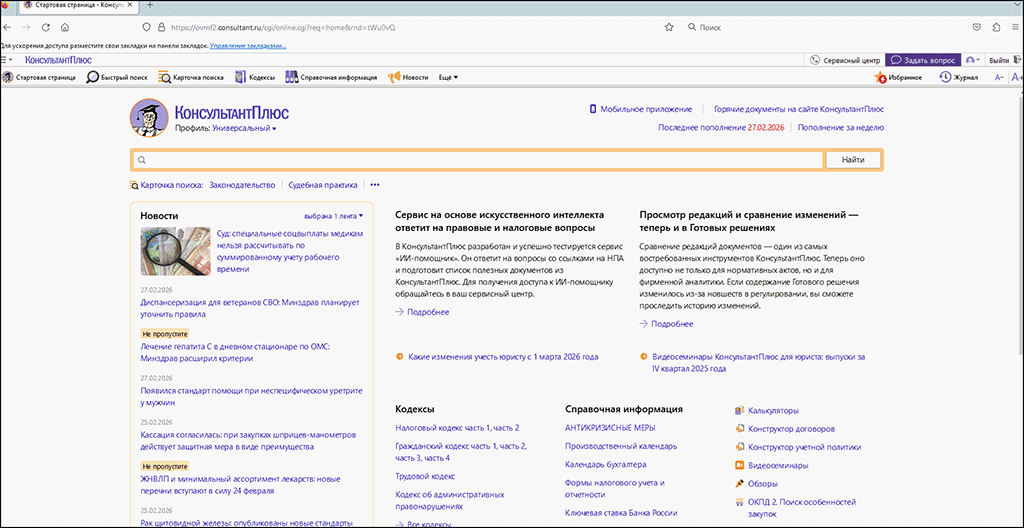Decrease font size with A- icon
This screenshot has width=1024, height=528.
coord(999,77)
